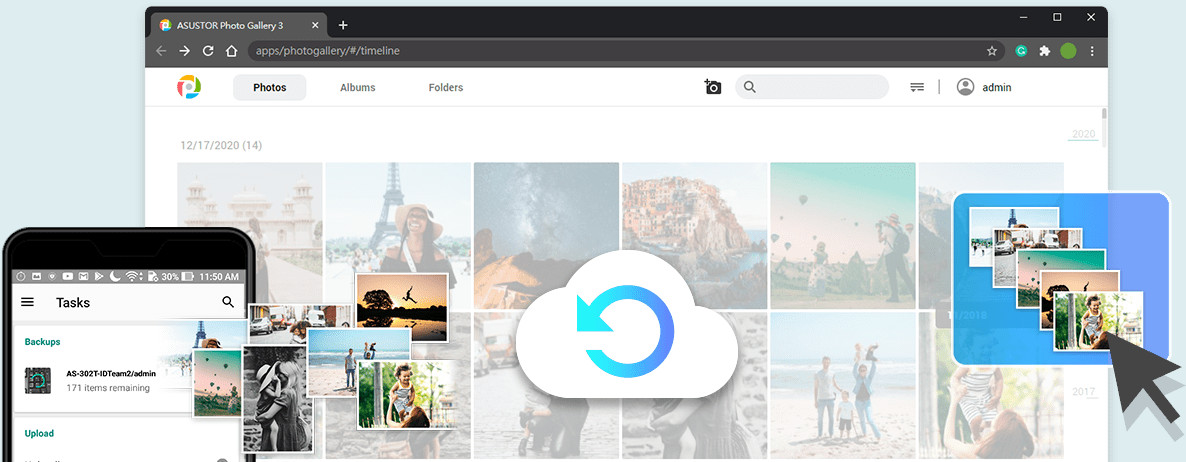Switch to the Folders tab
The height and width of the screenshot is (462, 1186).
[446, 88]
